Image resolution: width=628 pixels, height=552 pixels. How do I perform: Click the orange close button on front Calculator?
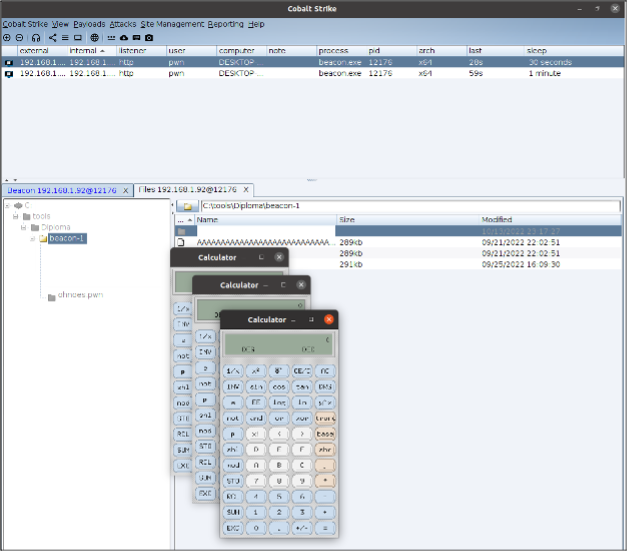point(329,320)
